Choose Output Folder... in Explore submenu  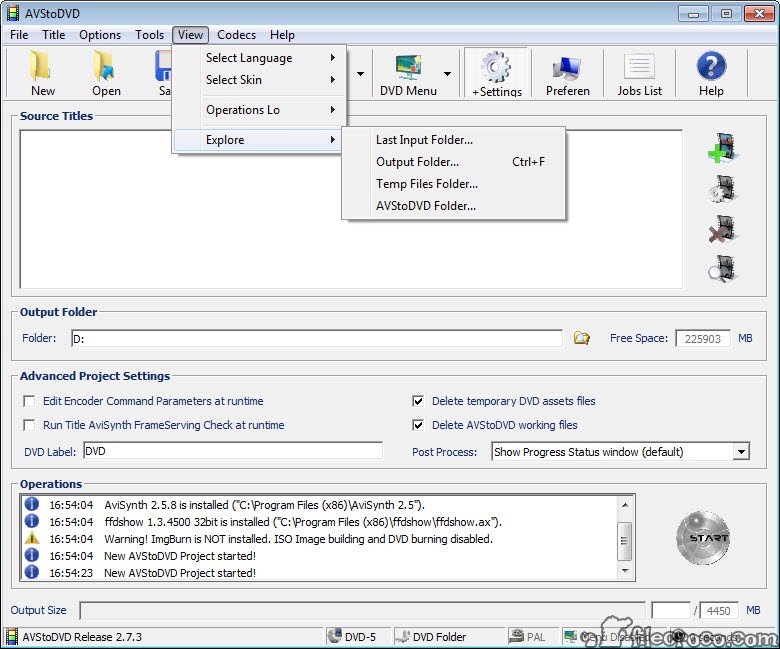[454, 162]
